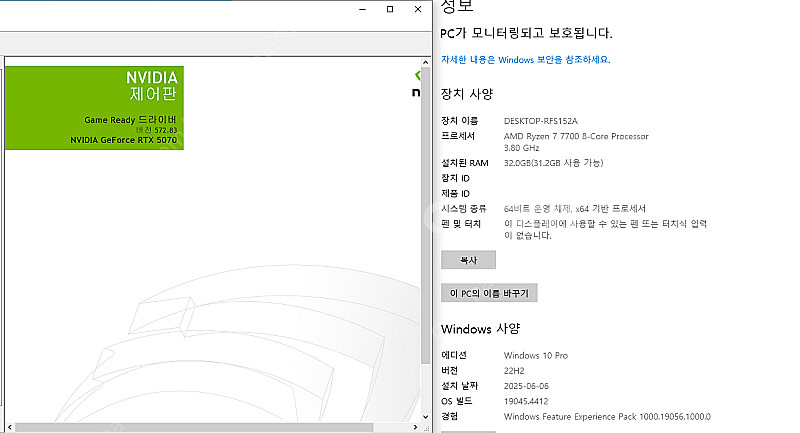Click the NVIDIA GeForce RTX 5070 text
The height and width of the screenshot is (433, 800).
(123, 140)
